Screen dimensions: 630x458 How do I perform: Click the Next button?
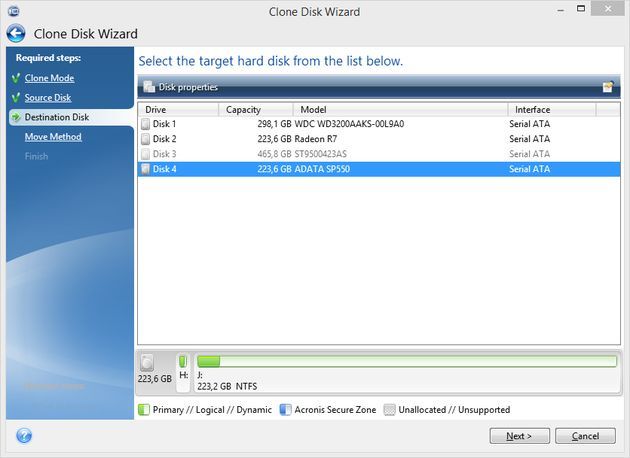pos(520,436)
